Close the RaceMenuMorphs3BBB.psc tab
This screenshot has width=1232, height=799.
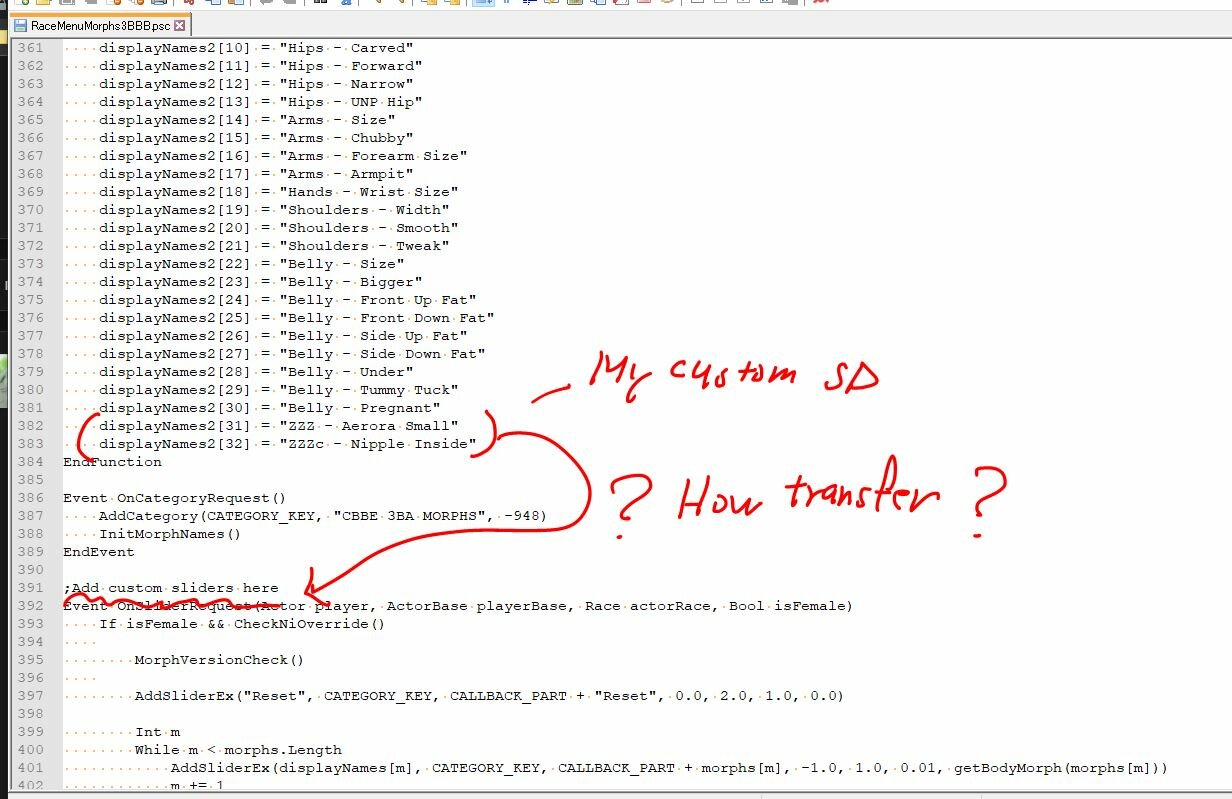coord(179,25)
